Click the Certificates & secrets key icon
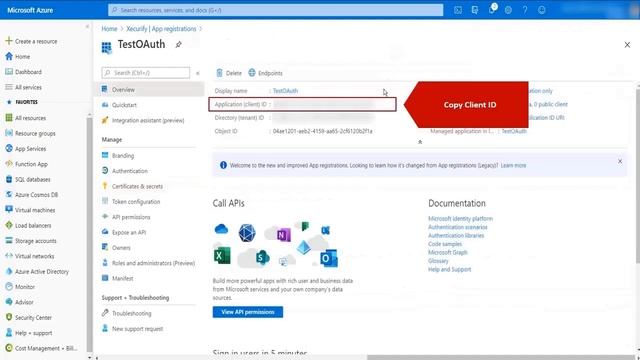 click(105, 186)
